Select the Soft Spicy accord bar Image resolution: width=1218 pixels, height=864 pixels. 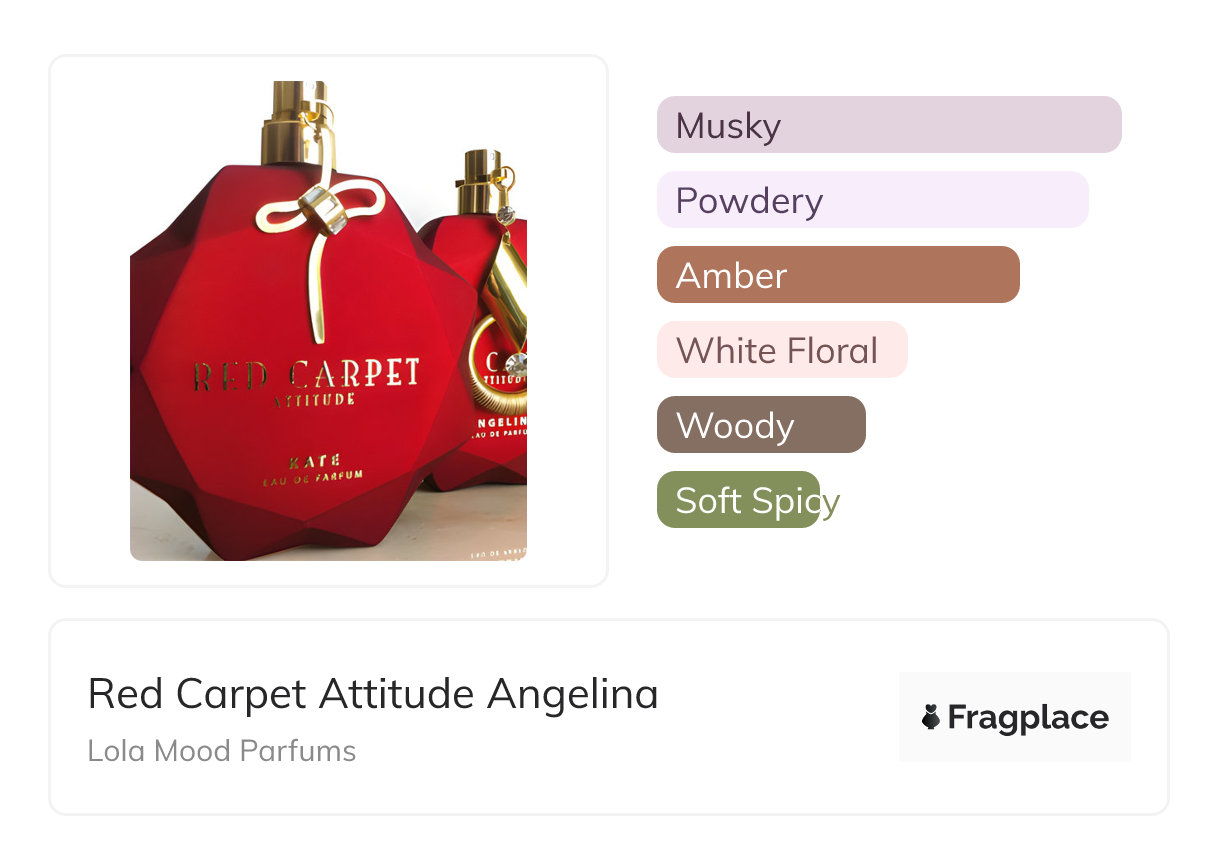point(738,500)
